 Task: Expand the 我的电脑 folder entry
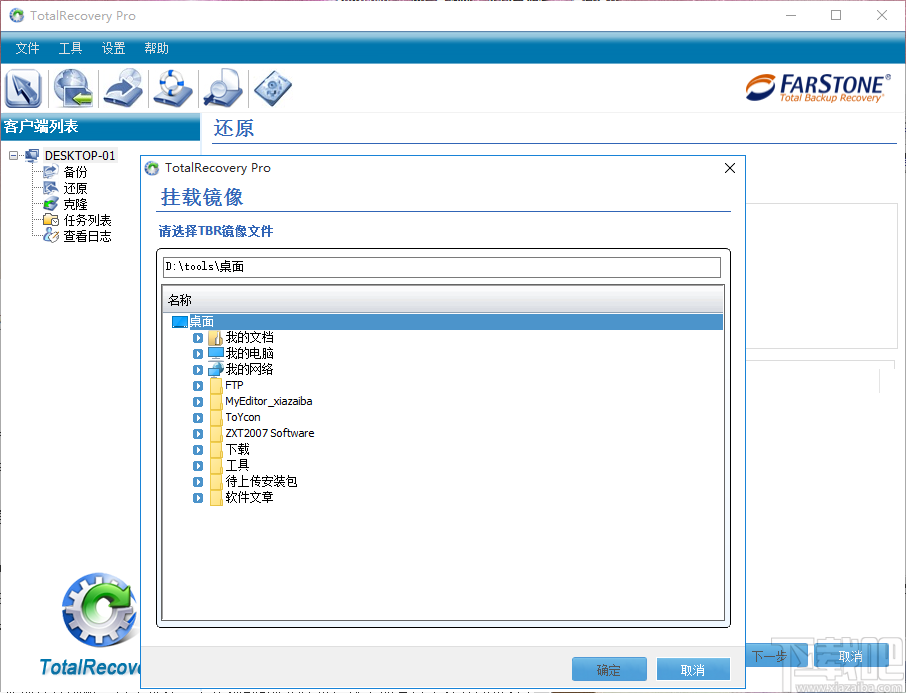click(x=197, y=353)
